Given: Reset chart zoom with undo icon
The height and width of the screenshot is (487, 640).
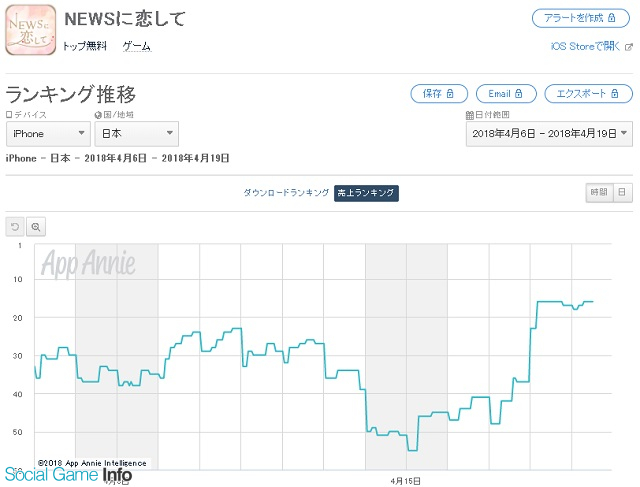Looking at the screenshot, I should pos(15,227).
